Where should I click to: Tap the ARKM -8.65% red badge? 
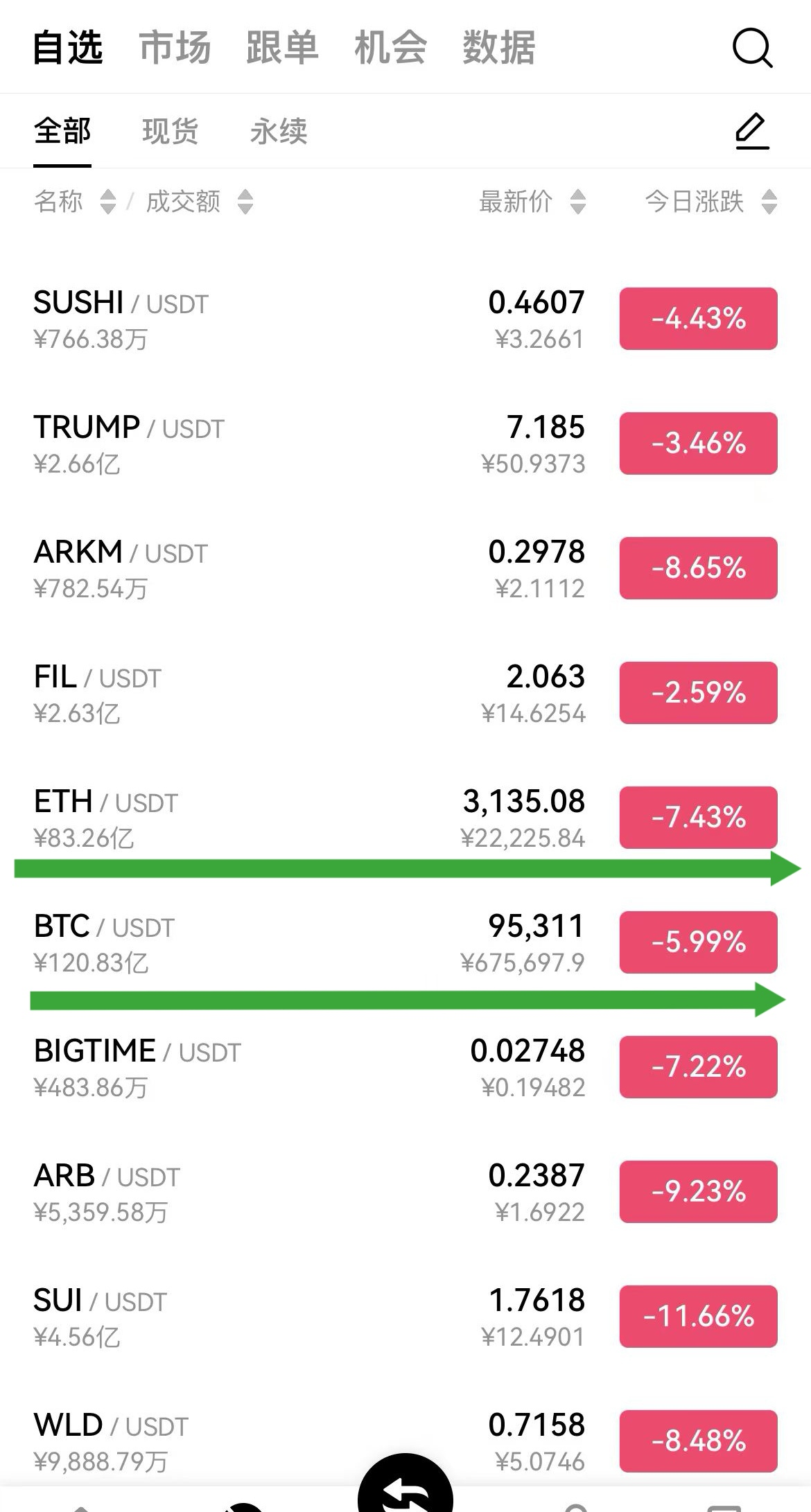(x=698, y=568)
